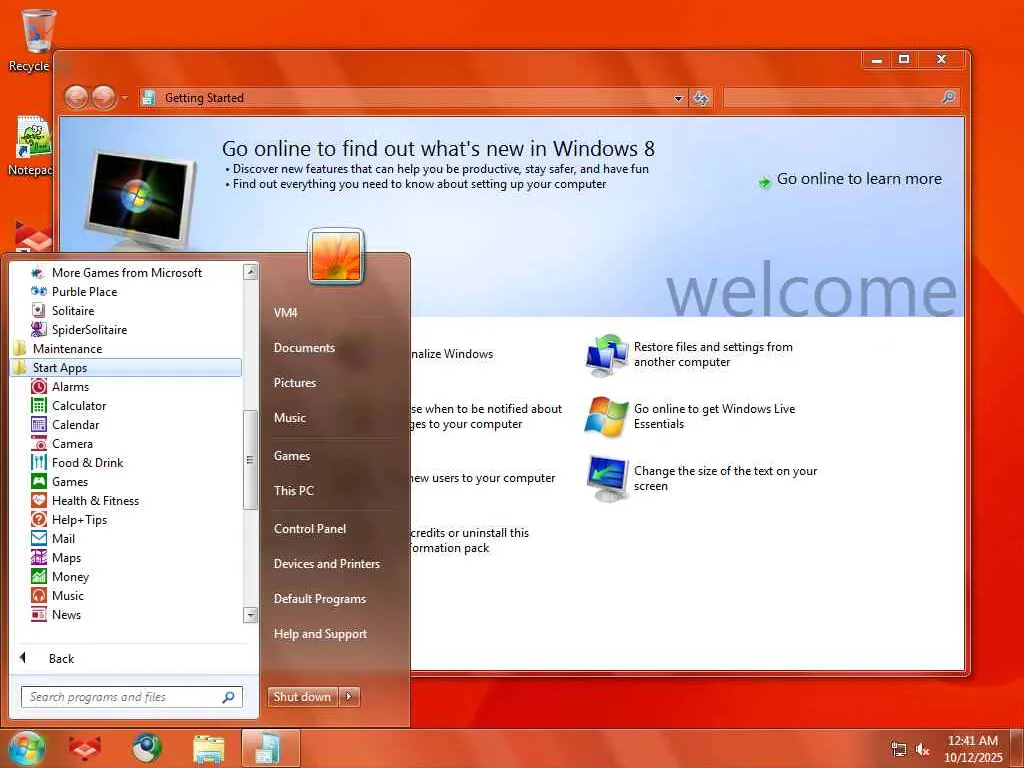The image size is (1024, 768).
Task: Click the Back navigation button in Getting Started
Action: (x=76, y=98)
